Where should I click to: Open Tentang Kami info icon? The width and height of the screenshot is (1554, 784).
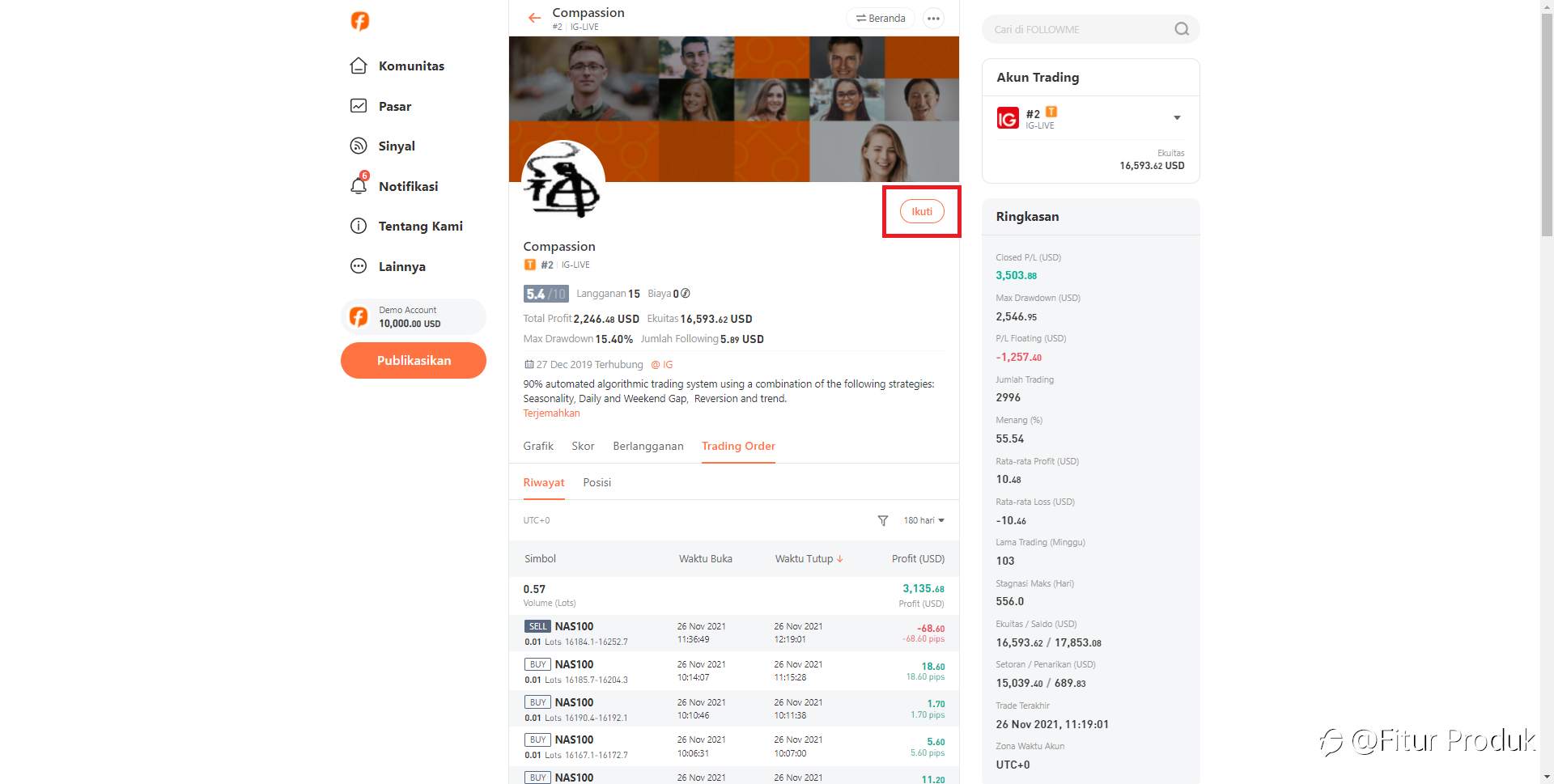pyautogui.click(x=359, y=226)
